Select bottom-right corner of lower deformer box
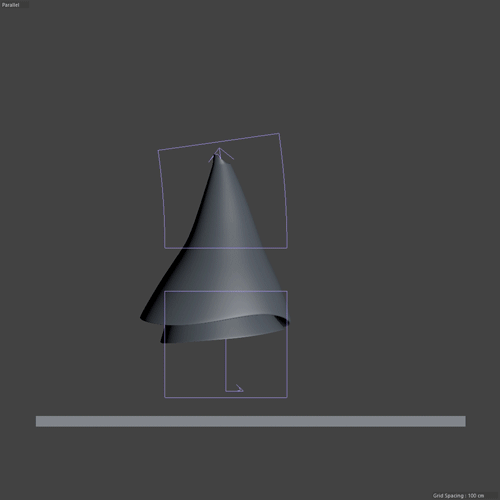 tap(287, 397)
